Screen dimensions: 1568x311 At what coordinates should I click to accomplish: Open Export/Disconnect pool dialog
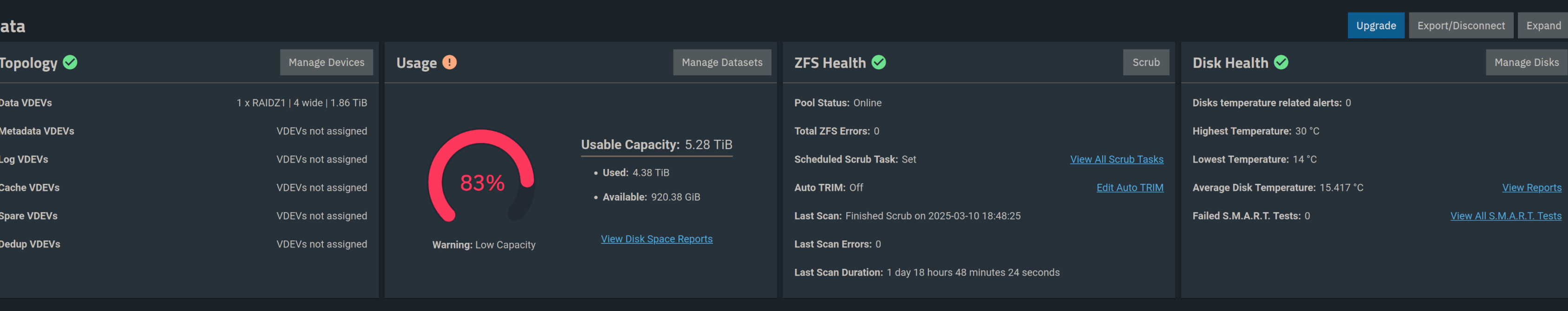[x=1460, y=26]
